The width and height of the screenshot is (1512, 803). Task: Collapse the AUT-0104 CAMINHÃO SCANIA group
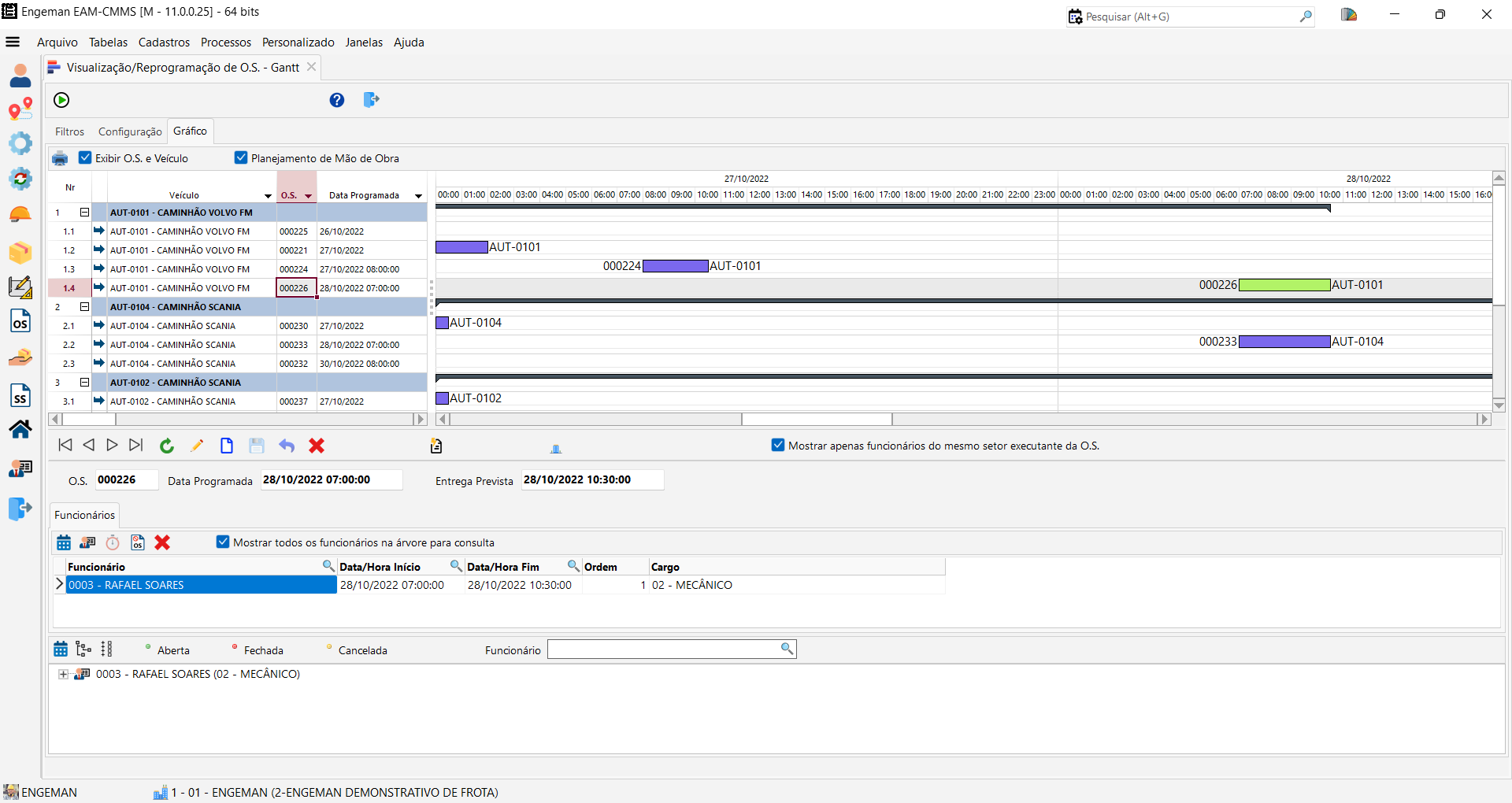point(84,307)
